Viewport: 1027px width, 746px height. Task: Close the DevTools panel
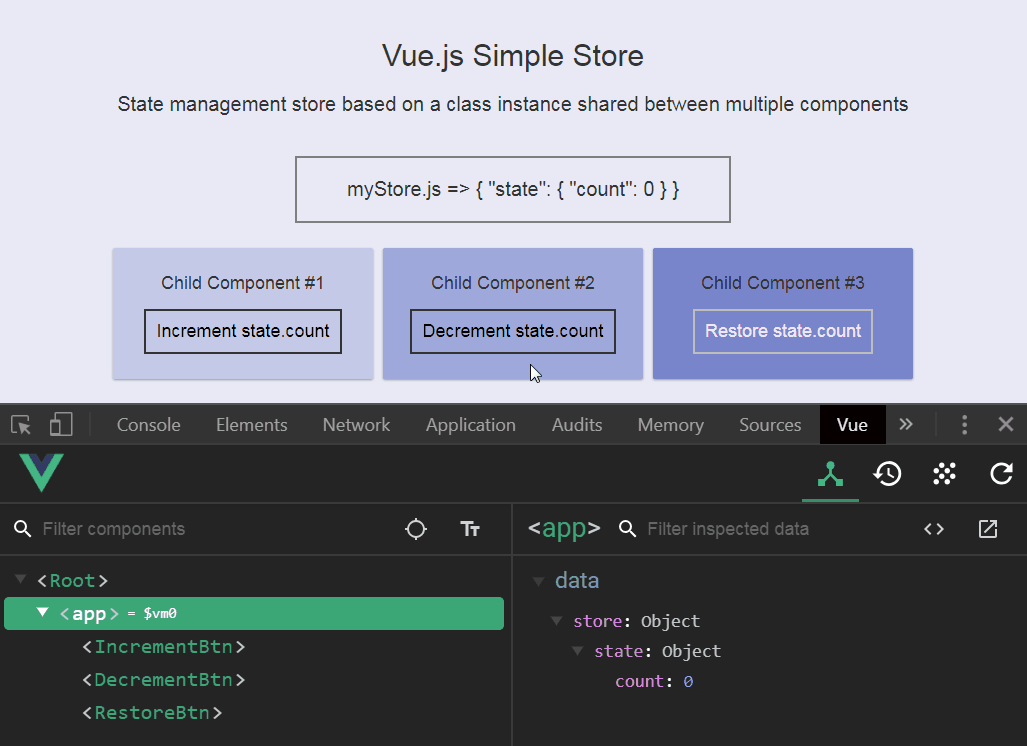point(1006,424)
